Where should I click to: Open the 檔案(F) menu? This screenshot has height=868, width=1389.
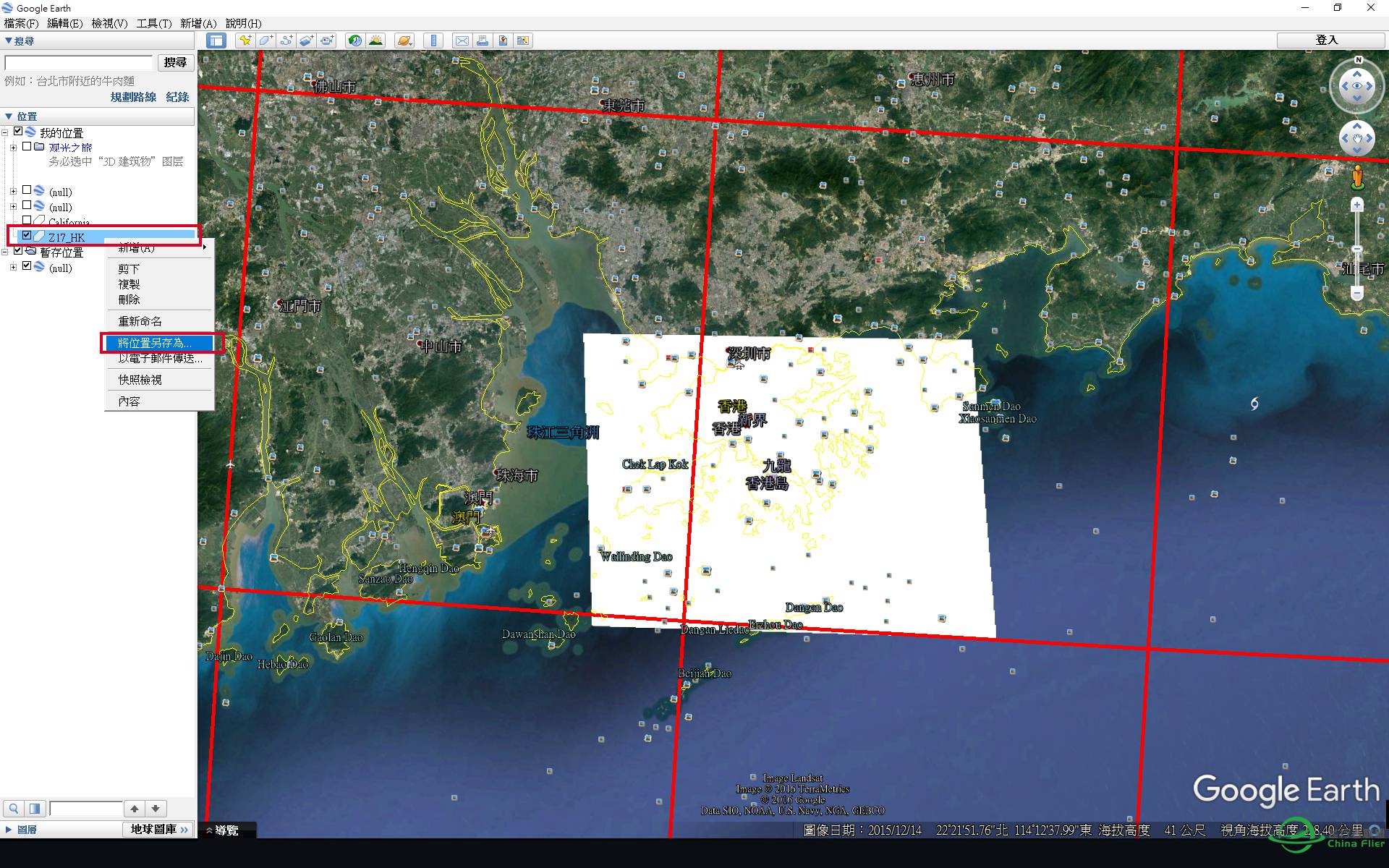coord(22,23)
